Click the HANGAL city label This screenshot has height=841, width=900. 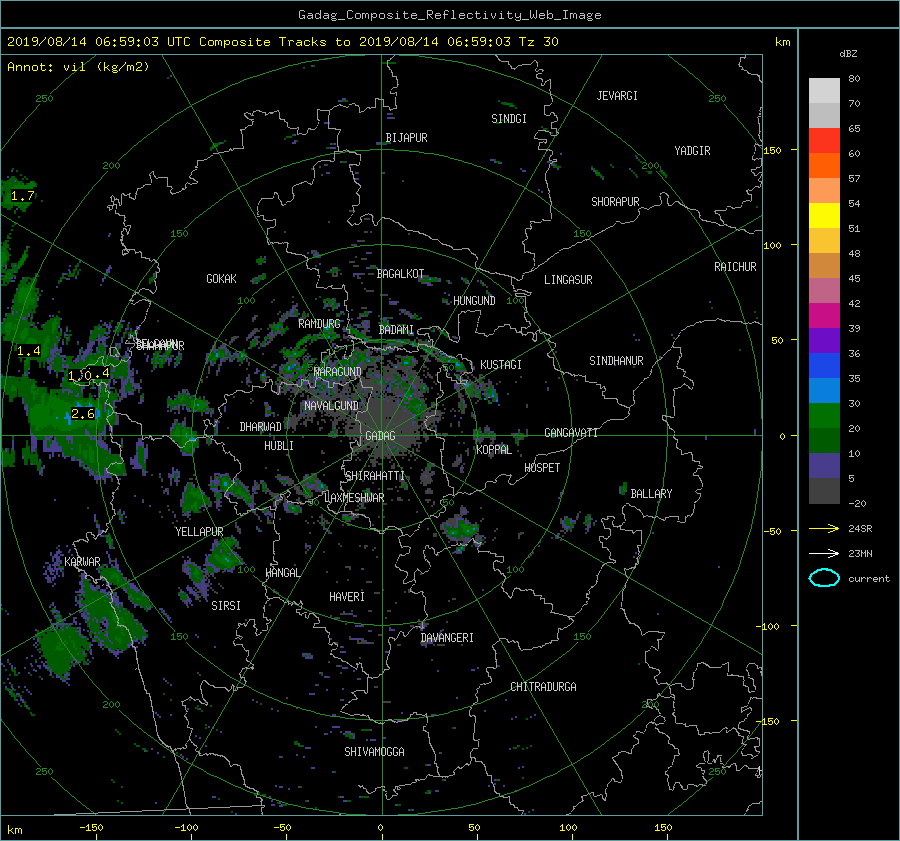coord(282,573)
